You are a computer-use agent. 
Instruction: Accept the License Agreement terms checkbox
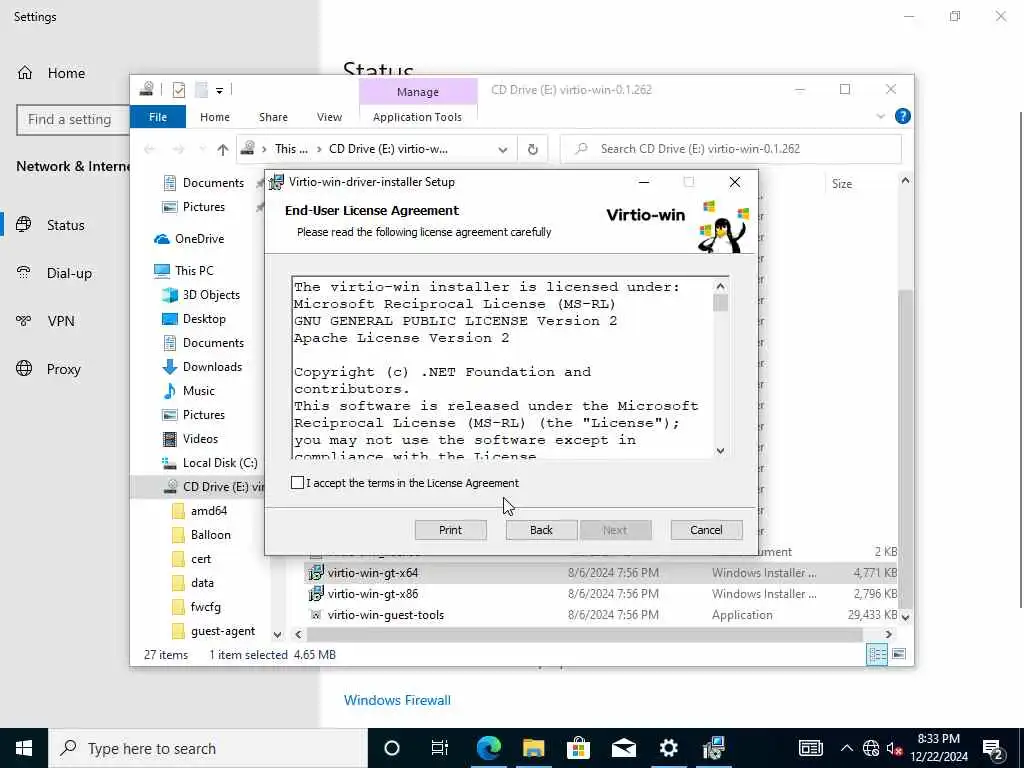point(297,483)
